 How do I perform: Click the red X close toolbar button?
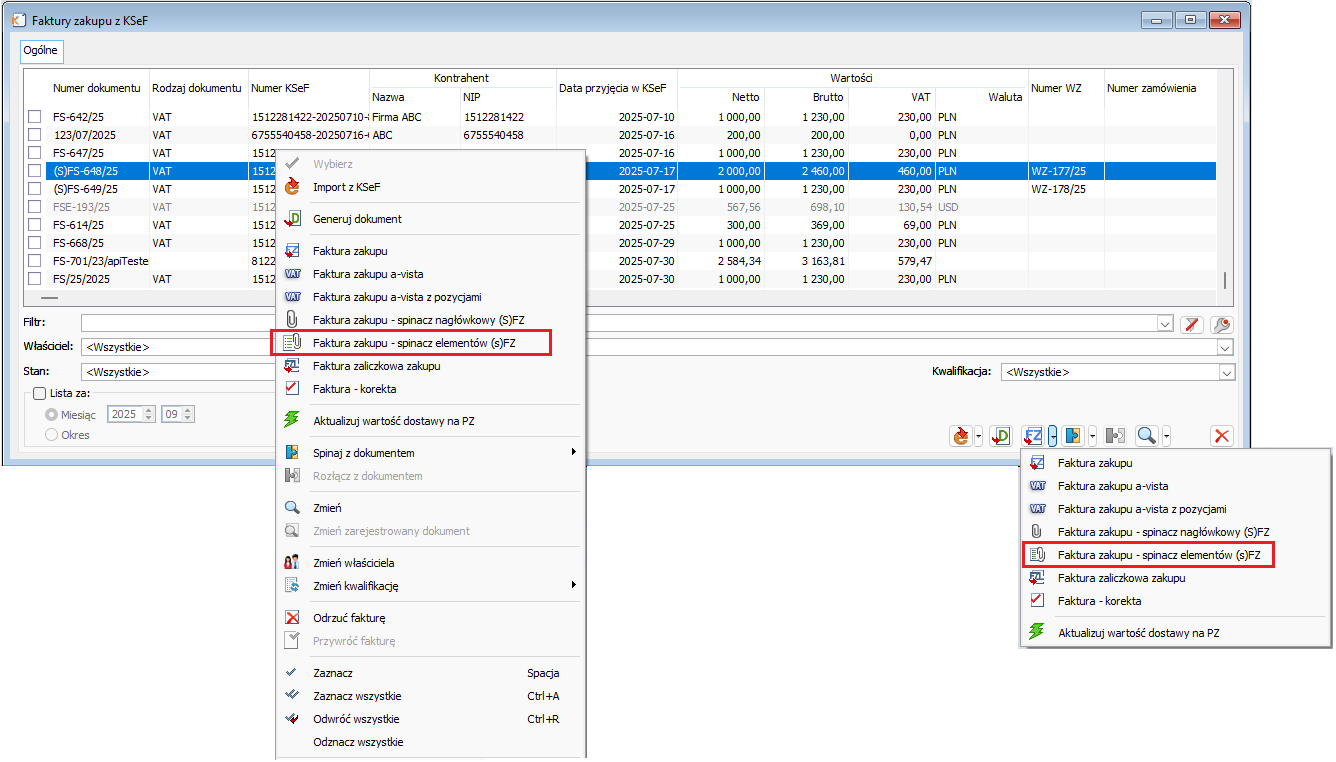[x=1221, y=436]
